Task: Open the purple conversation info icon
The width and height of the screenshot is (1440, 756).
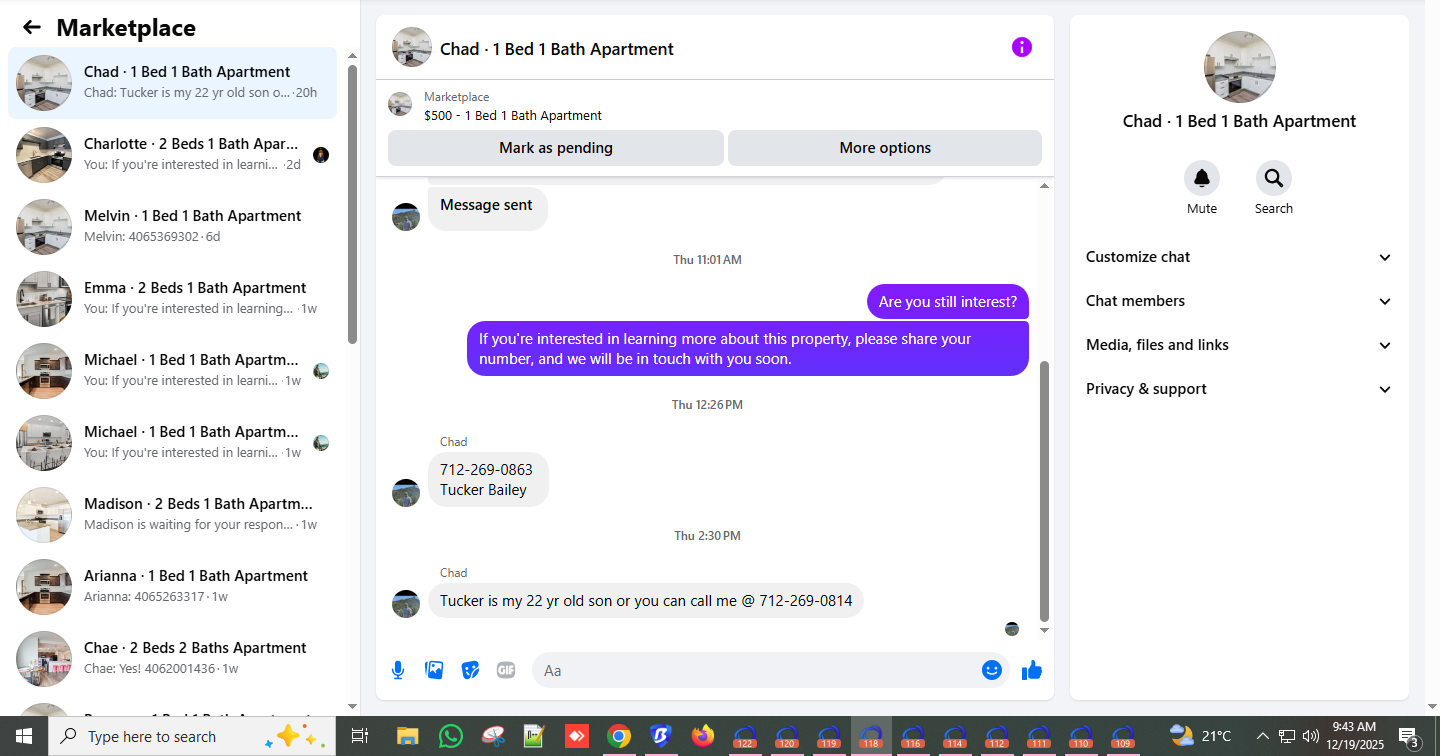Action: point(1021,47)
